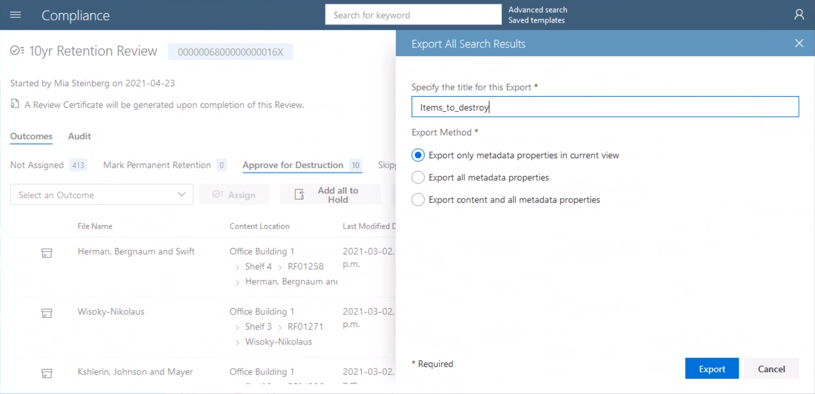
Task: Click Office Building 1 for Wisoky-Nikolaus row
Action: coord(262,312)
